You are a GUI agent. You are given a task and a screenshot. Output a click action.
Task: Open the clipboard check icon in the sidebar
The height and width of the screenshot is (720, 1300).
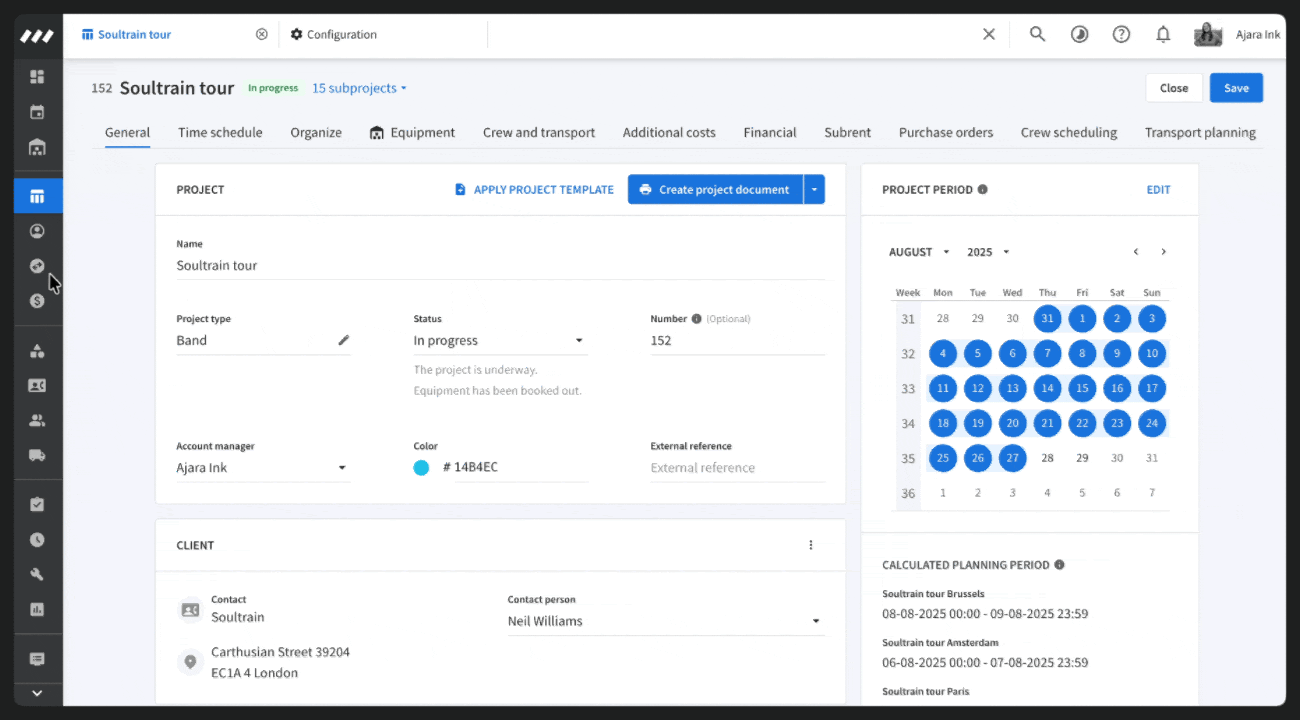[38, 505]
